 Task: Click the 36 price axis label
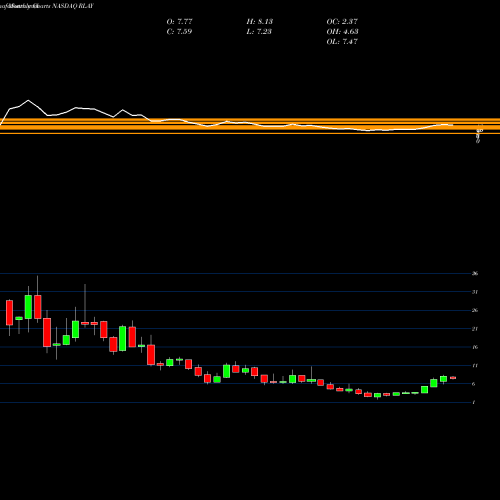(475, 274)
